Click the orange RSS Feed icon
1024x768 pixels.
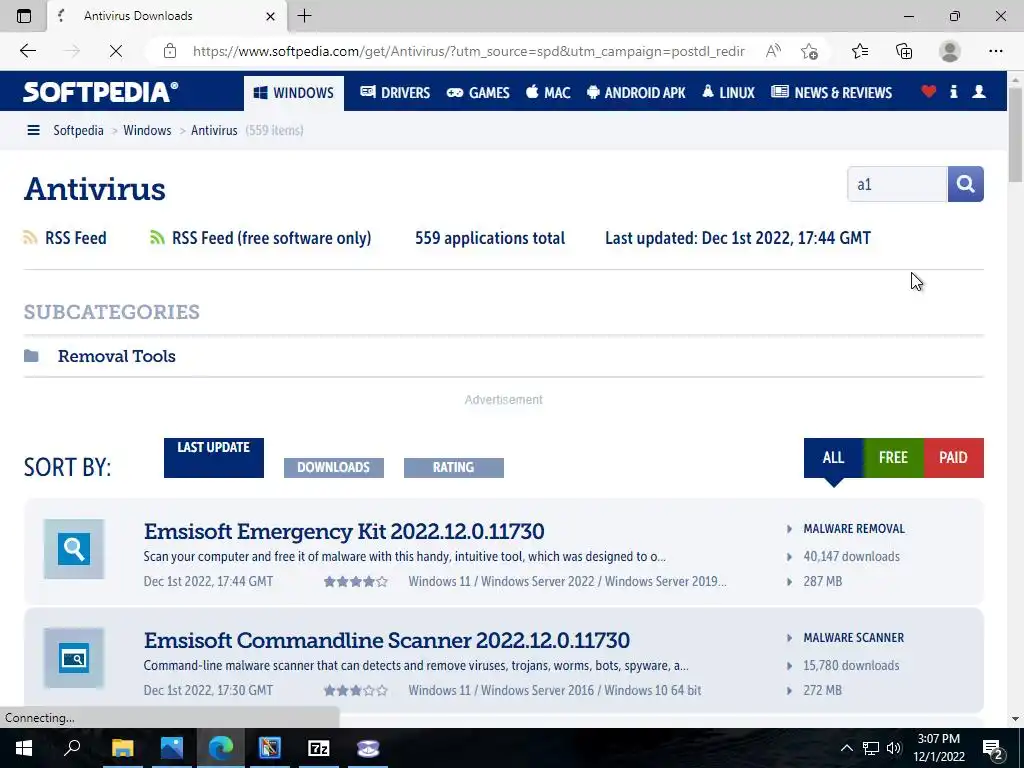pos(30,238)
